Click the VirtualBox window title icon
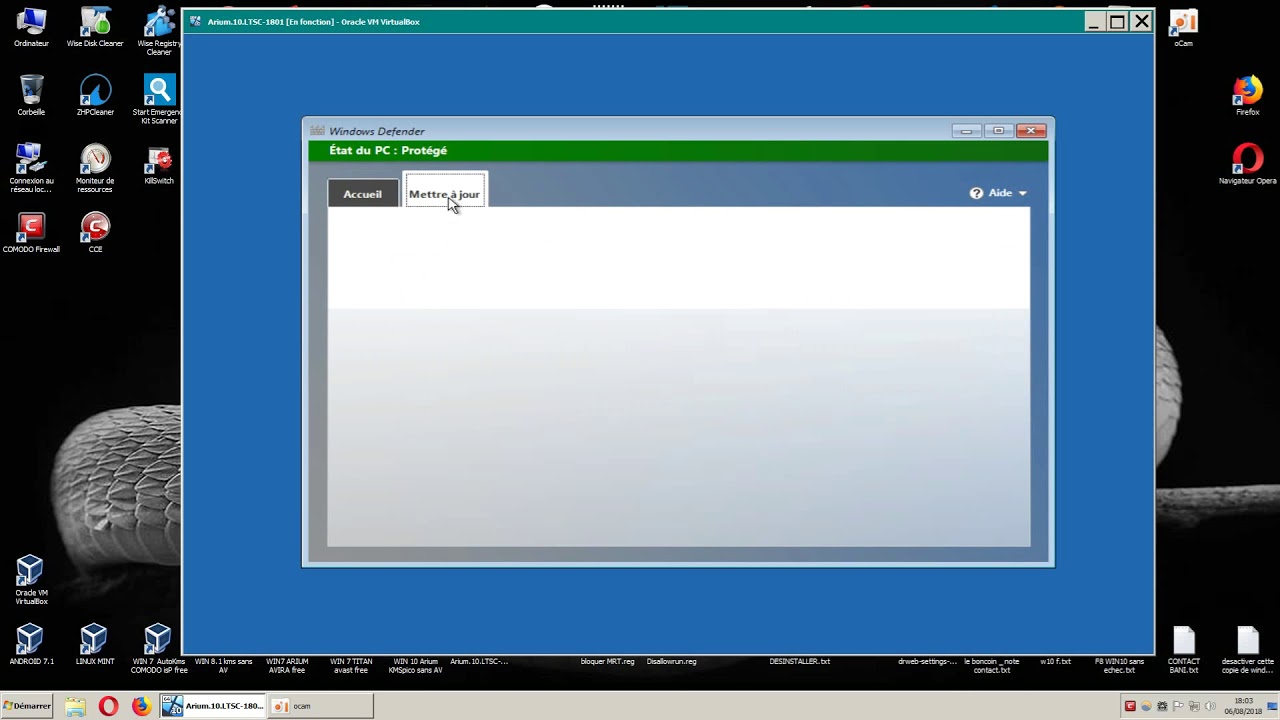Viewport: 1280px width, 720px height. coord(196,21)
